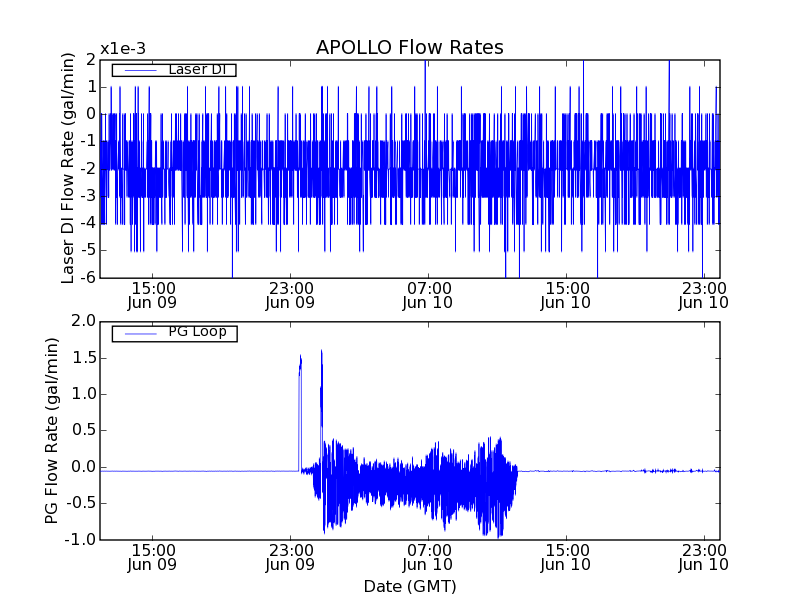Click the Laser DI legend entry
Screen dimensions: 800x600
[x=201, y=69]
